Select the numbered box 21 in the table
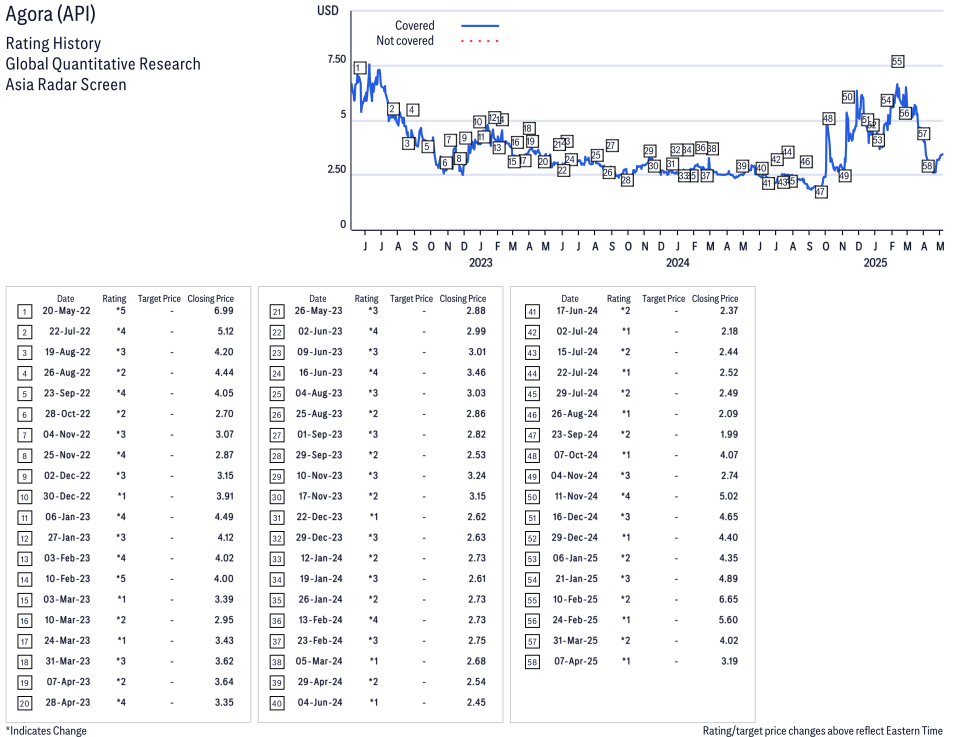 click(277, 312)
